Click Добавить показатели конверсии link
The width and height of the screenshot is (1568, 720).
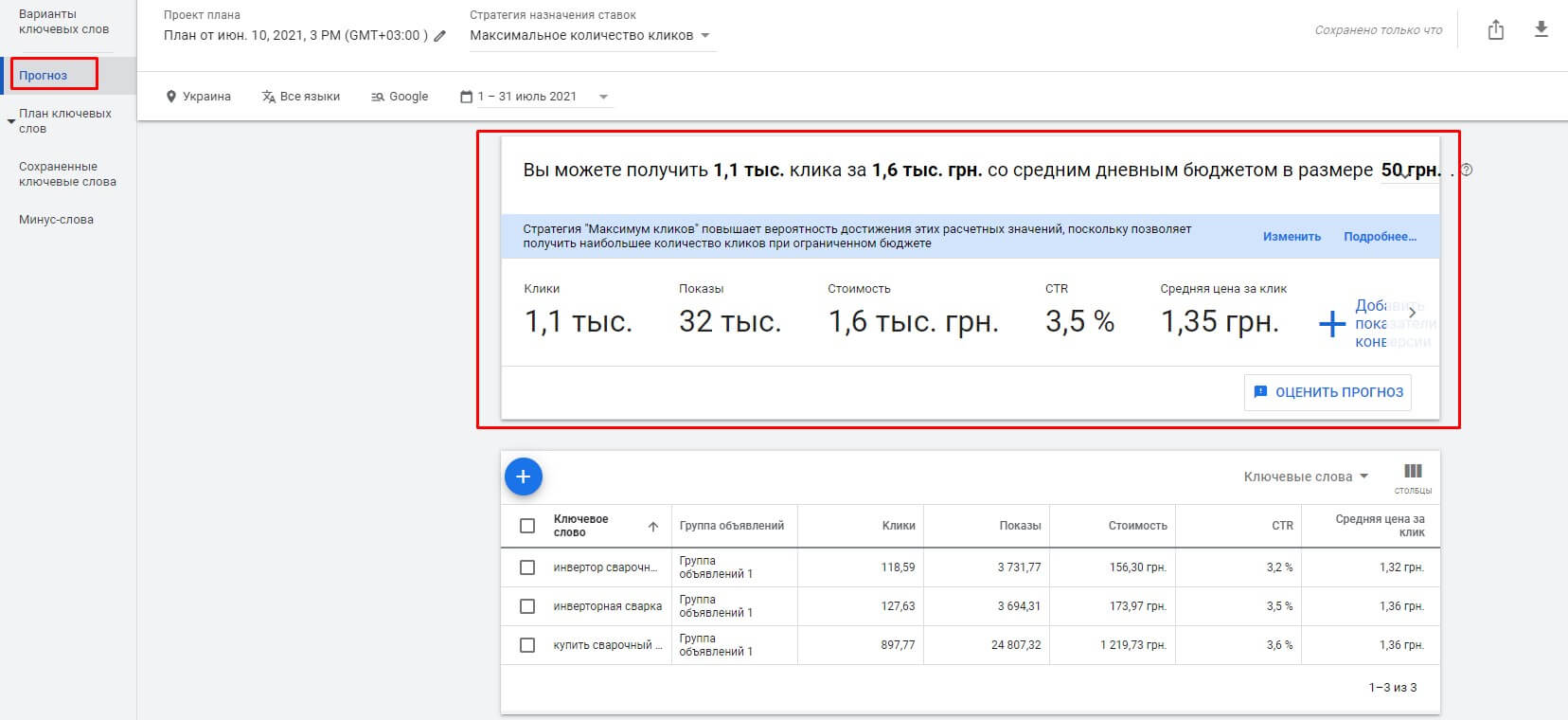point(1396,324)
